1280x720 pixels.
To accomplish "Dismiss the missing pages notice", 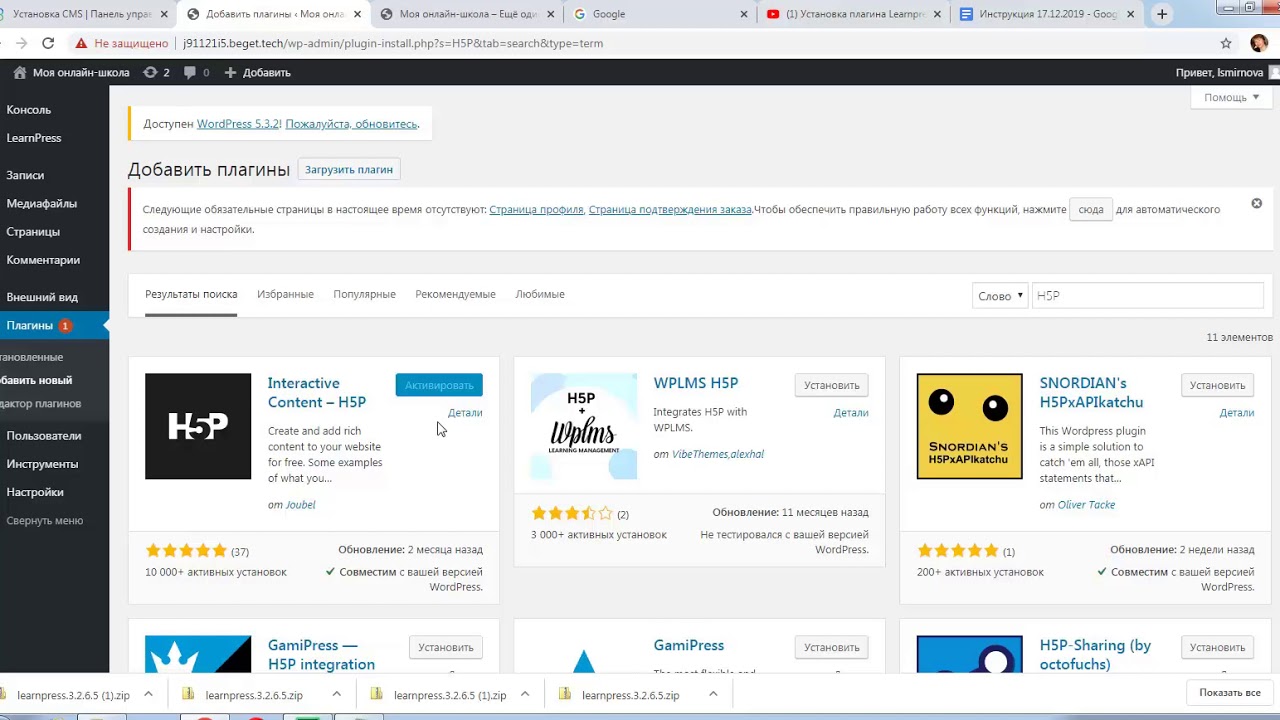I will (x=1257, y=204).
